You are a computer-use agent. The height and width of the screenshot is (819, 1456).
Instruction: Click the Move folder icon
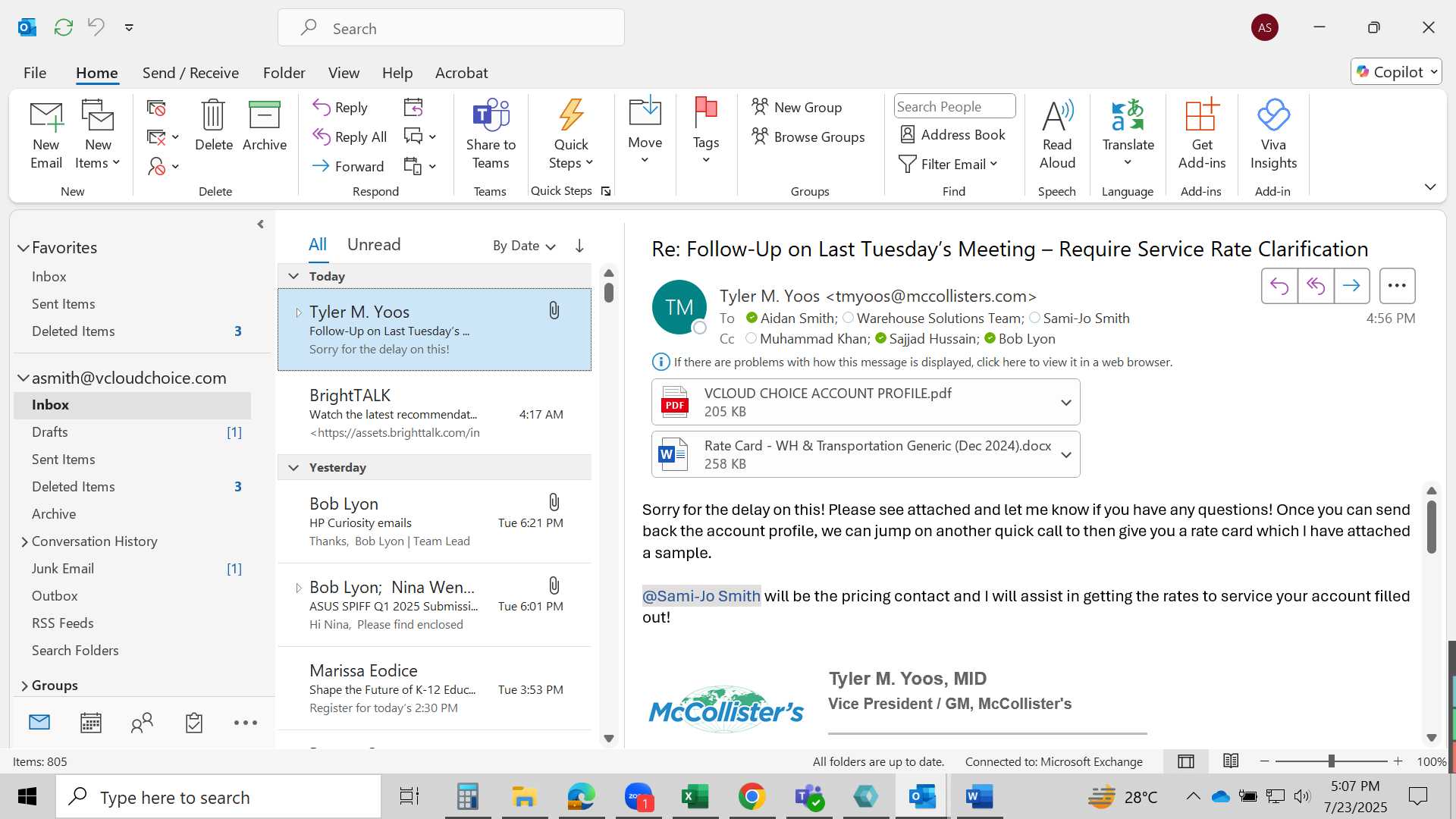[x=645, y=111]
